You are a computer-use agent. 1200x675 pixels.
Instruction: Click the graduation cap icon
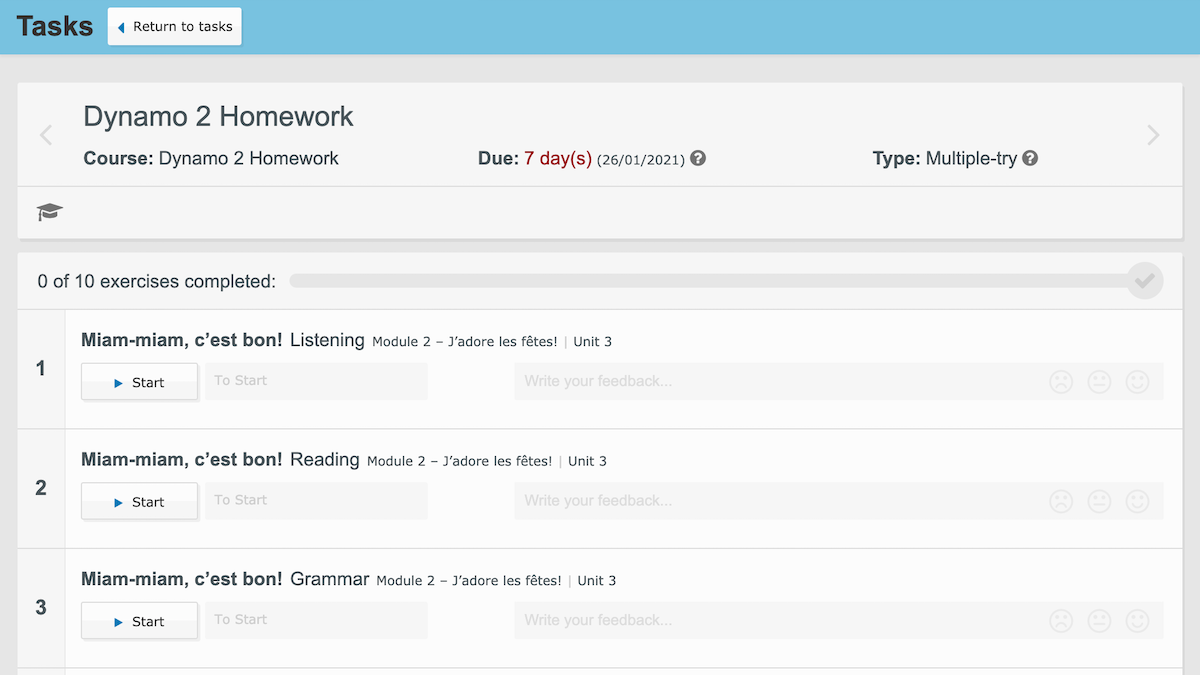point(49,212)
